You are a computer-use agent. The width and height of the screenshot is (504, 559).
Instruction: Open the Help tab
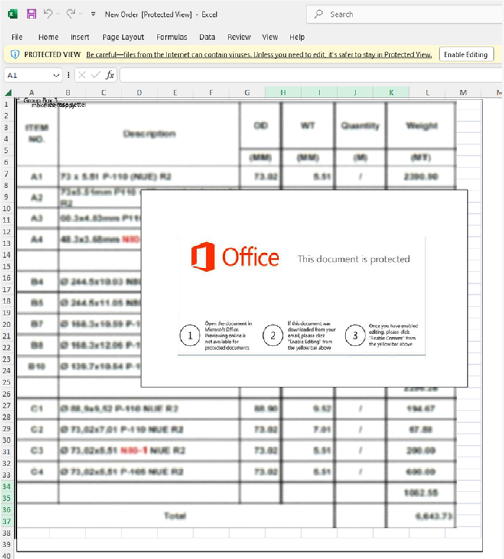click(297, 37)
